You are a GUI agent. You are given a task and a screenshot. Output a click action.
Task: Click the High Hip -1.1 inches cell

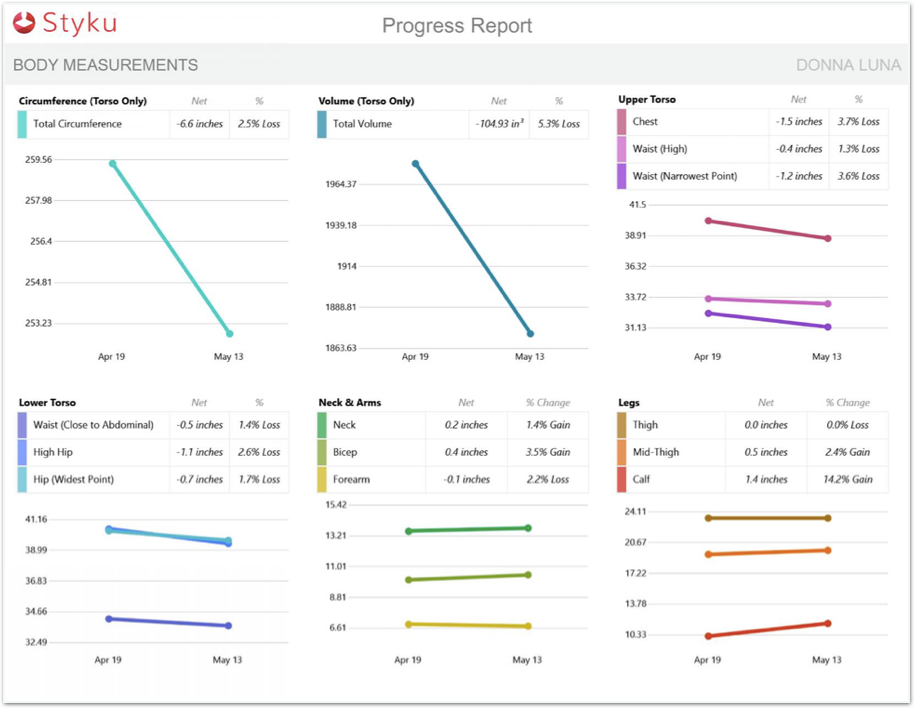(200, 452)
